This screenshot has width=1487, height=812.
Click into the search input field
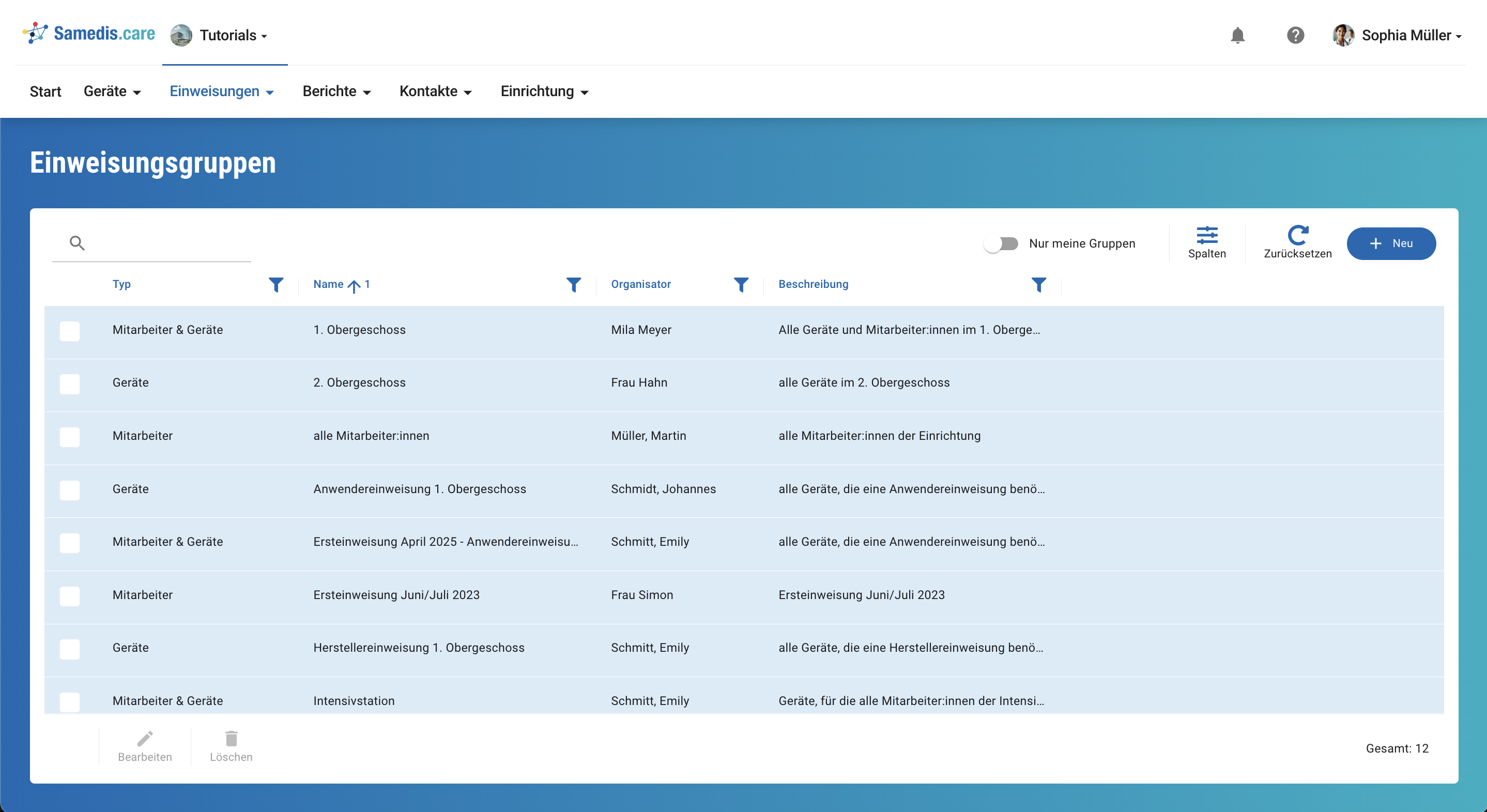click(167, 243)
